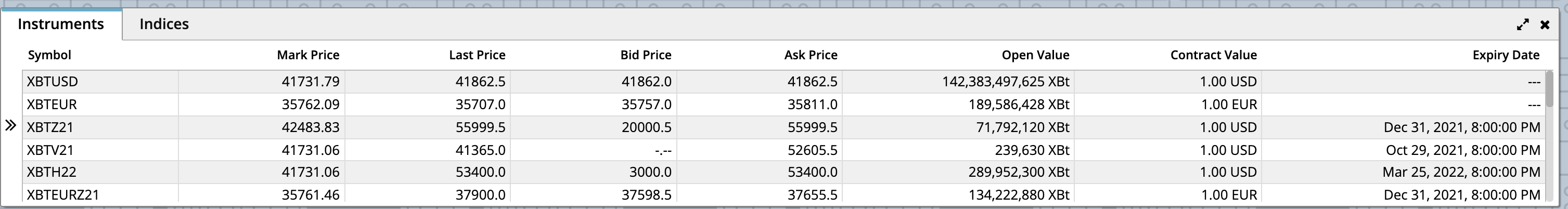Sort by the Last Price column header

click(x=477, y=55)
